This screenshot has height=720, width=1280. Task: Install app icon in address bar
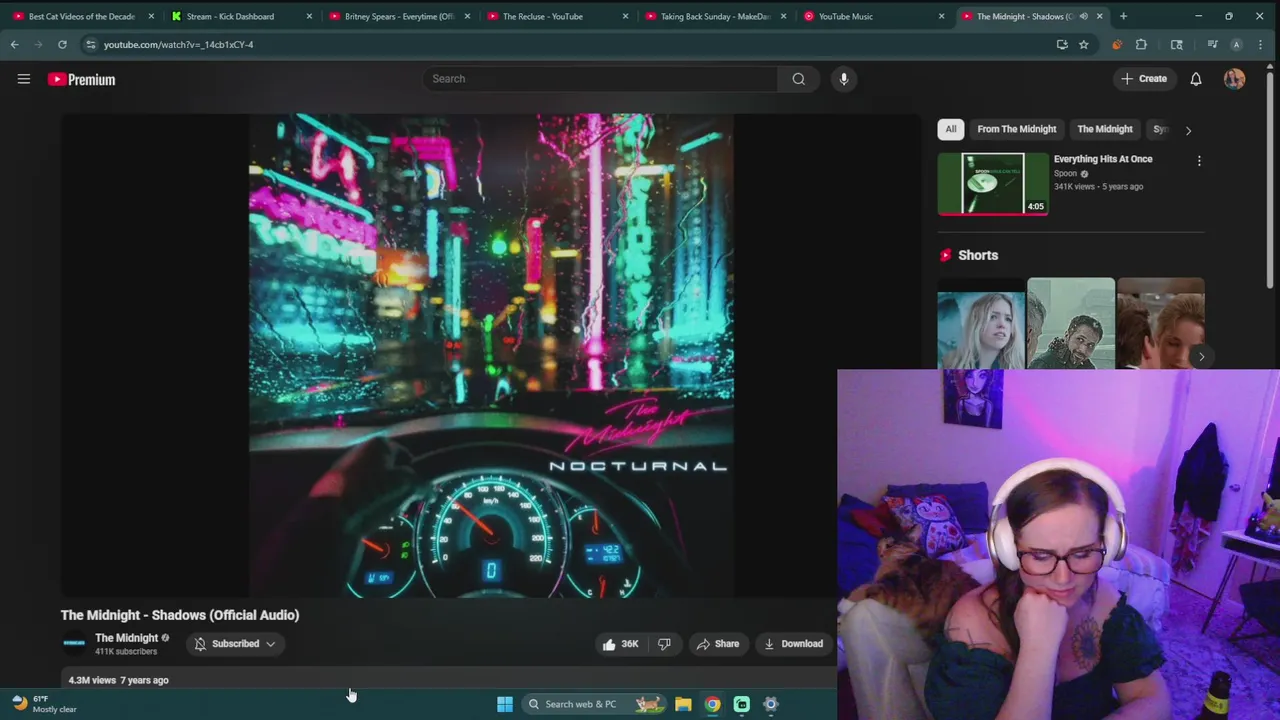pos(1062,44)
